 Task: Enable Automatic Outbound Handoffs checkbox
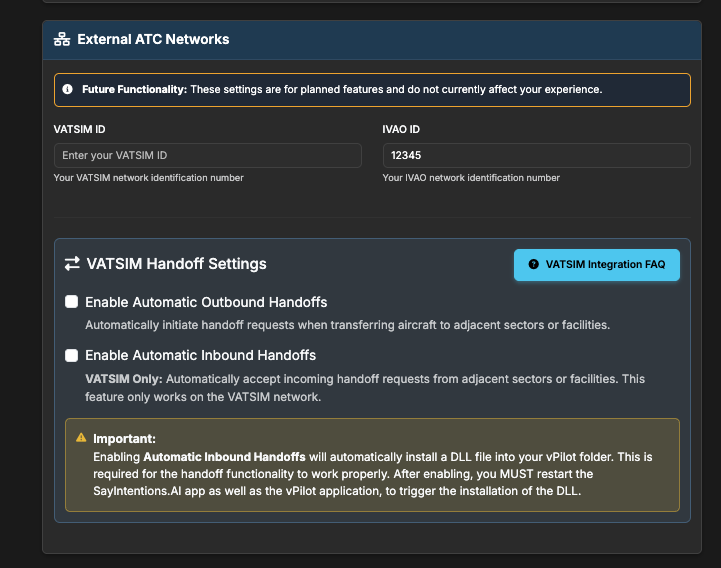(x=71, y=302)
